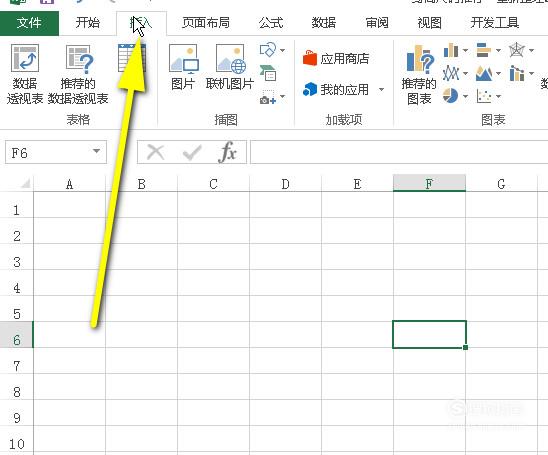Select column A header

pos(70,184)
